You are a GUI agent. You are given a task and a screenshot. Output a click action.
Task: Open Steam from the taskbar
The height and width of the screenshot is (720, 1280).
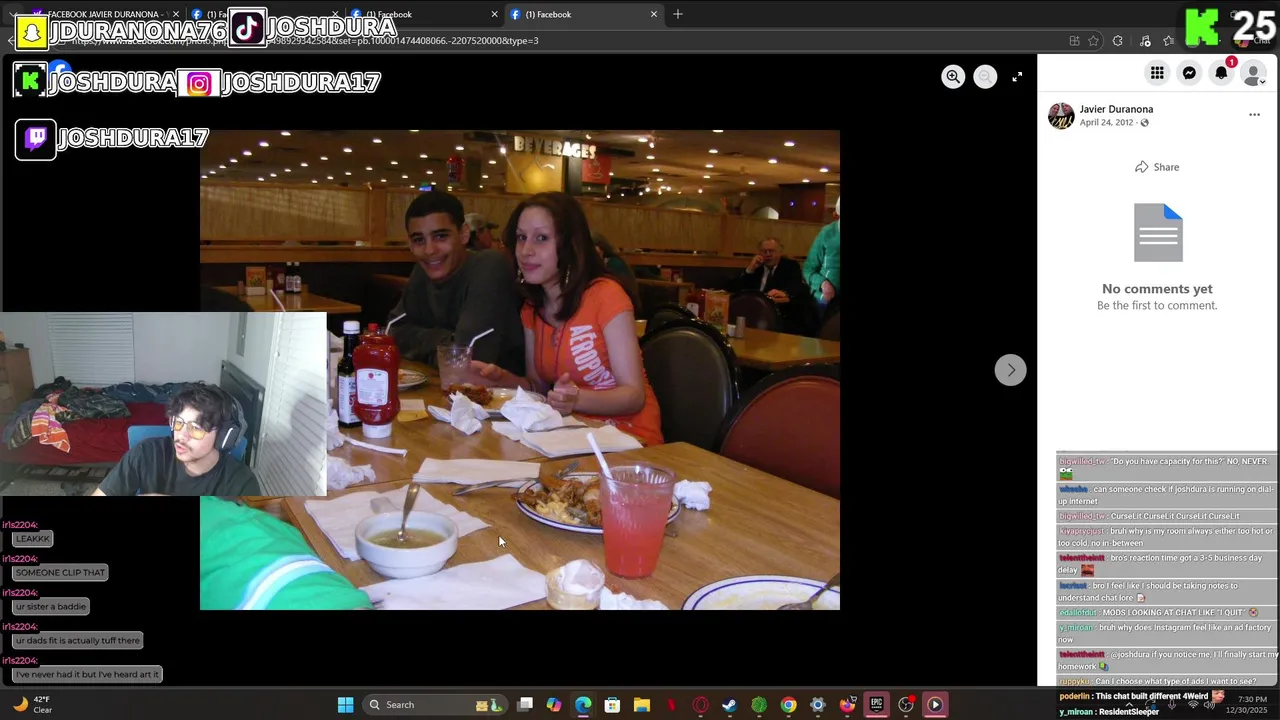click(730, 705)
